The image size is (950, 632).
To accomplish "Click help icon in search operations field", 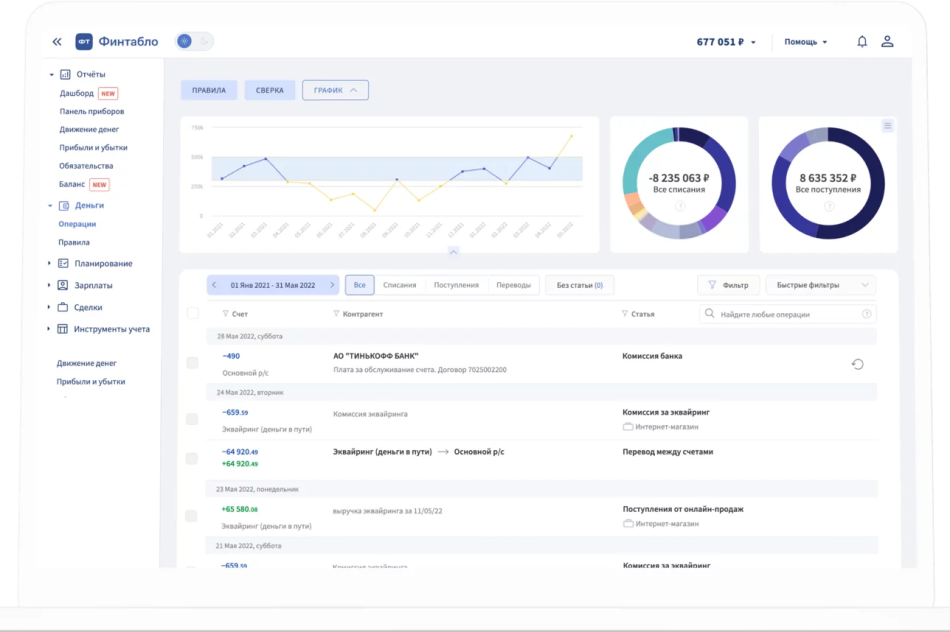I will [x=867, y=314].
